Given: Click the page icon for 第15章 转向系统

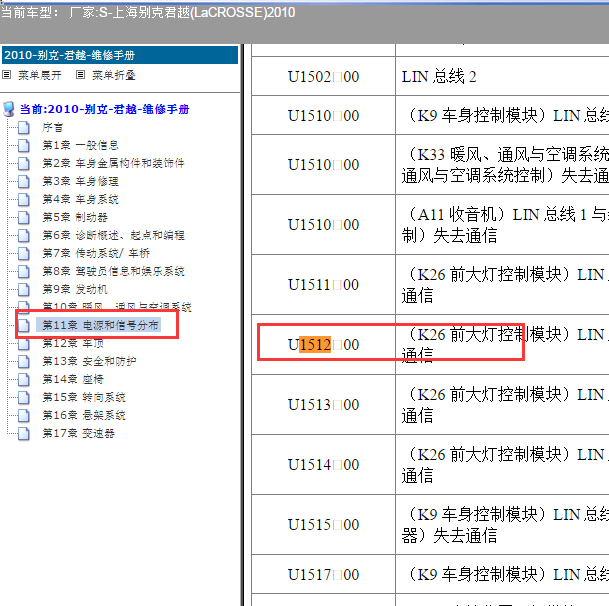Looking at the screenshot, I should click(x=24, y=397).
